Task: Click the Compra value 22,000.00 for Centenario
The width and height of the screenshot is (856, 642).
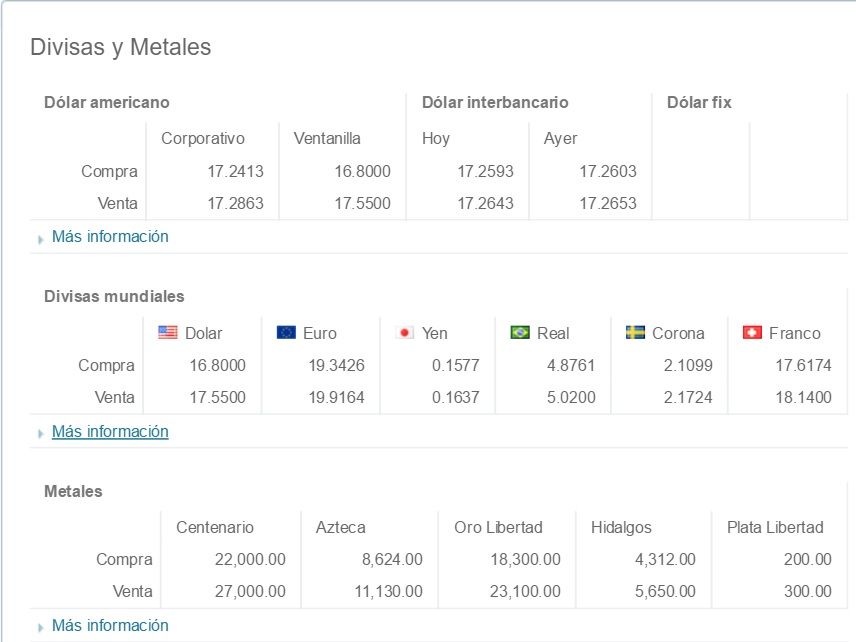Action: point(248,559)
